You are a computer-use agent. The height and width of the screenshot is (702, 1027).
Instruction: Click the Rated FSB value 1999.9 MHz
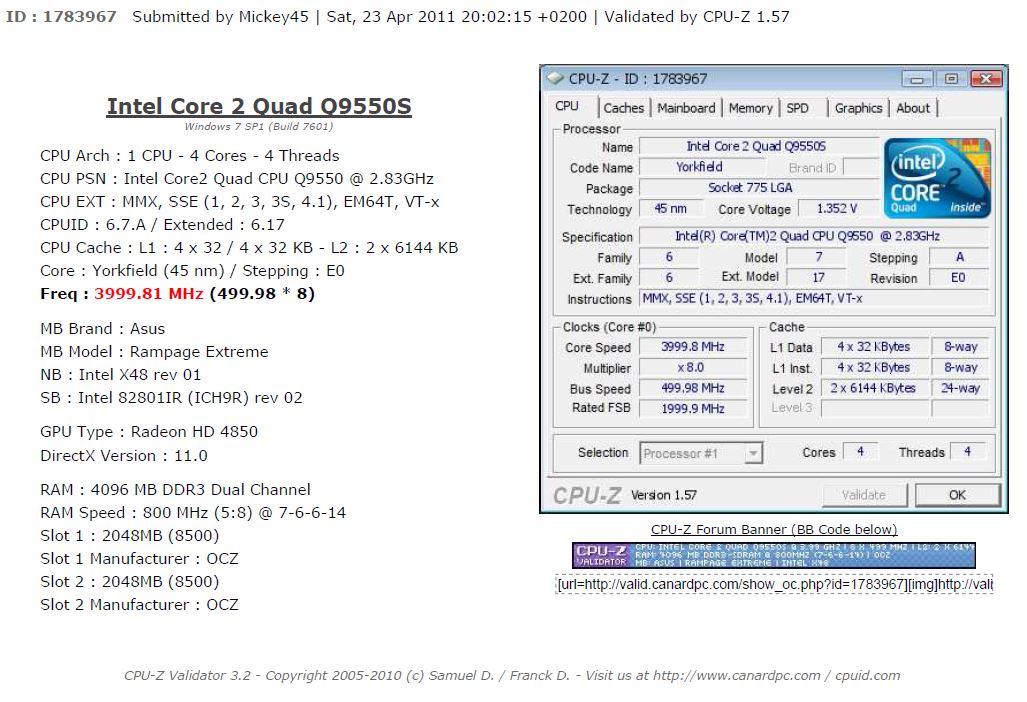[692, 409]
